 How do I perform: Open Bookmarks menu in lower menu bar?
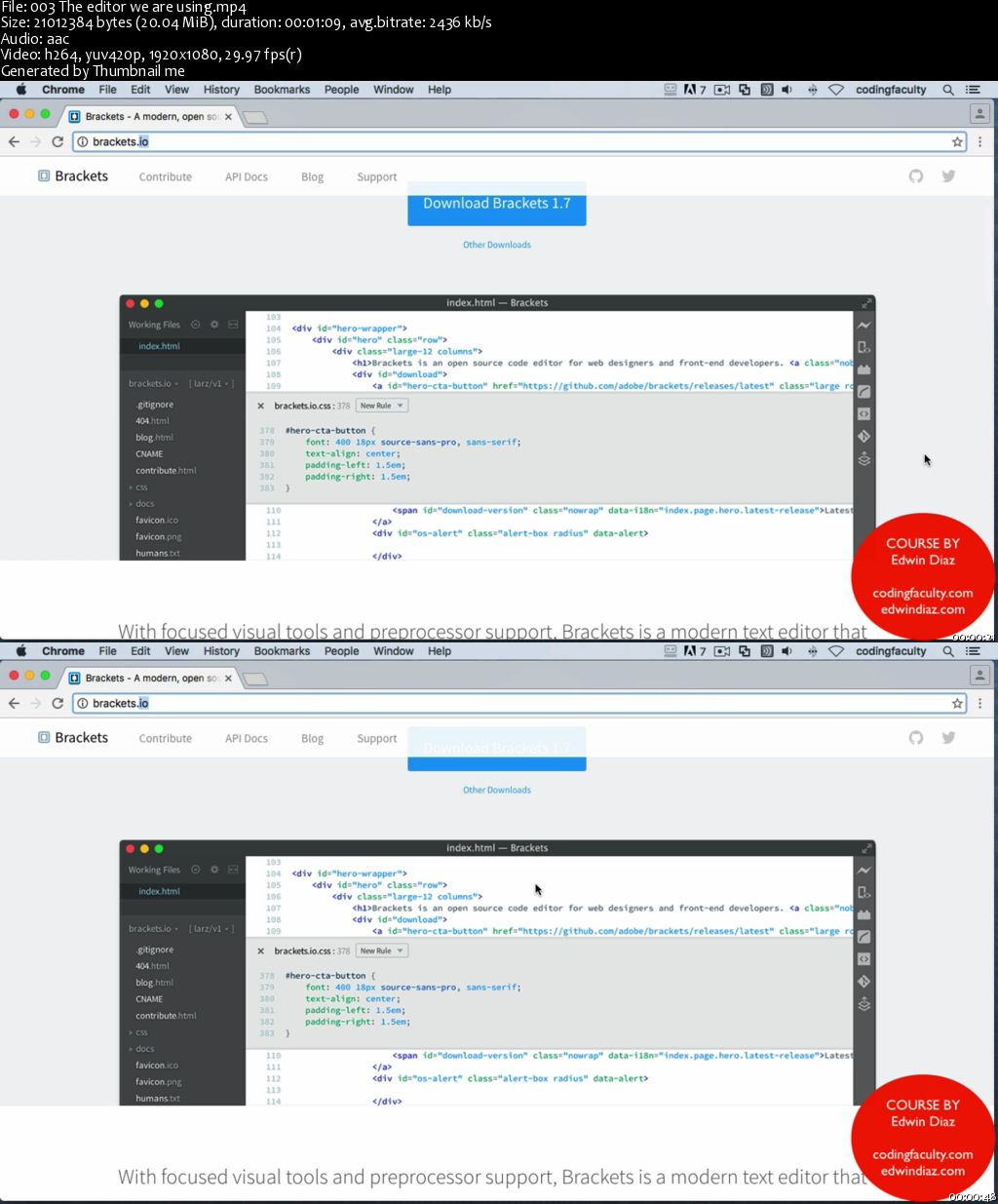[282, 651]
